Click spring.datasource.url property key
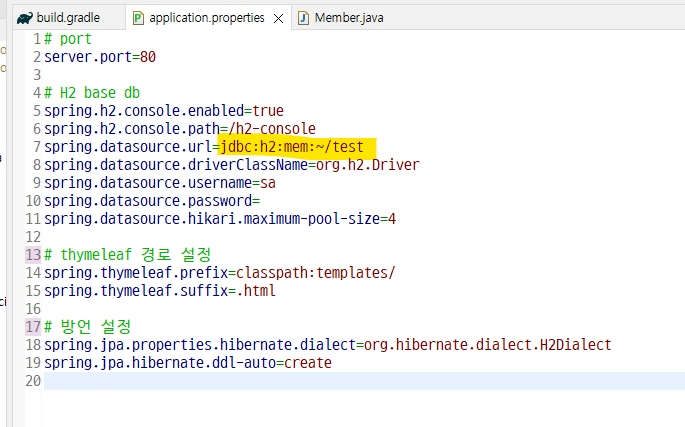This screenshot has height=427, width=685. tap(128, 147)
